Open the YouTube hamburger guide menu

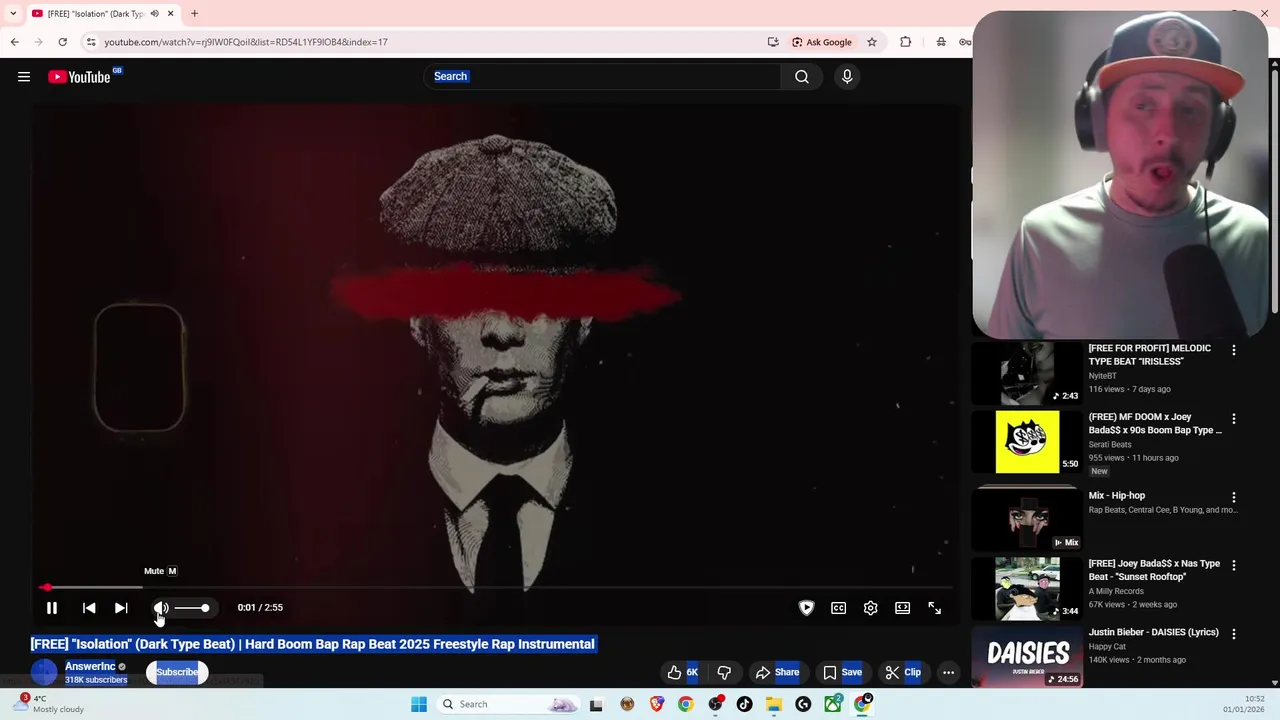coord(24,77)
